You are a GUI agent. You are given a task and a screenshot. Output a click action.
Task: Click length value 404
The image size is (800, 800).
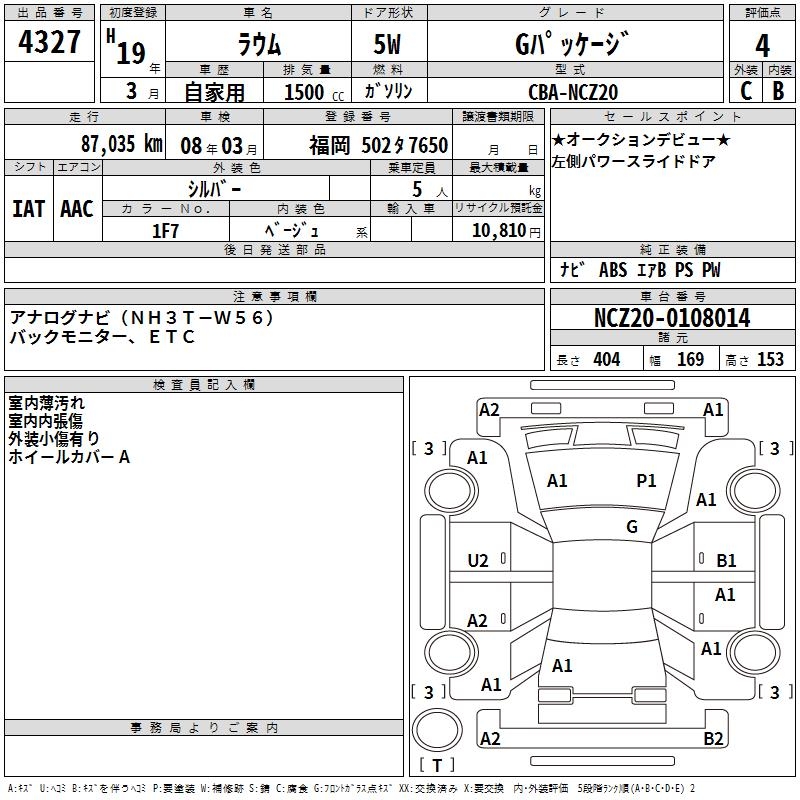(x=607, y=360)
